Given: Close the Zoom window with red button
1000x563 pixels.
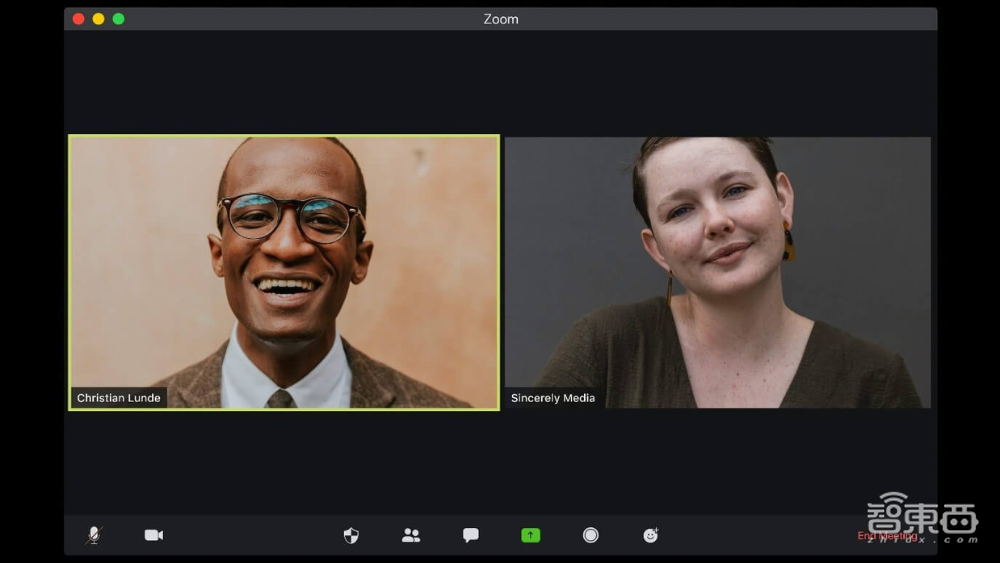Looking at the screenshot, I should pyautogui.click(x=79, y=19).
